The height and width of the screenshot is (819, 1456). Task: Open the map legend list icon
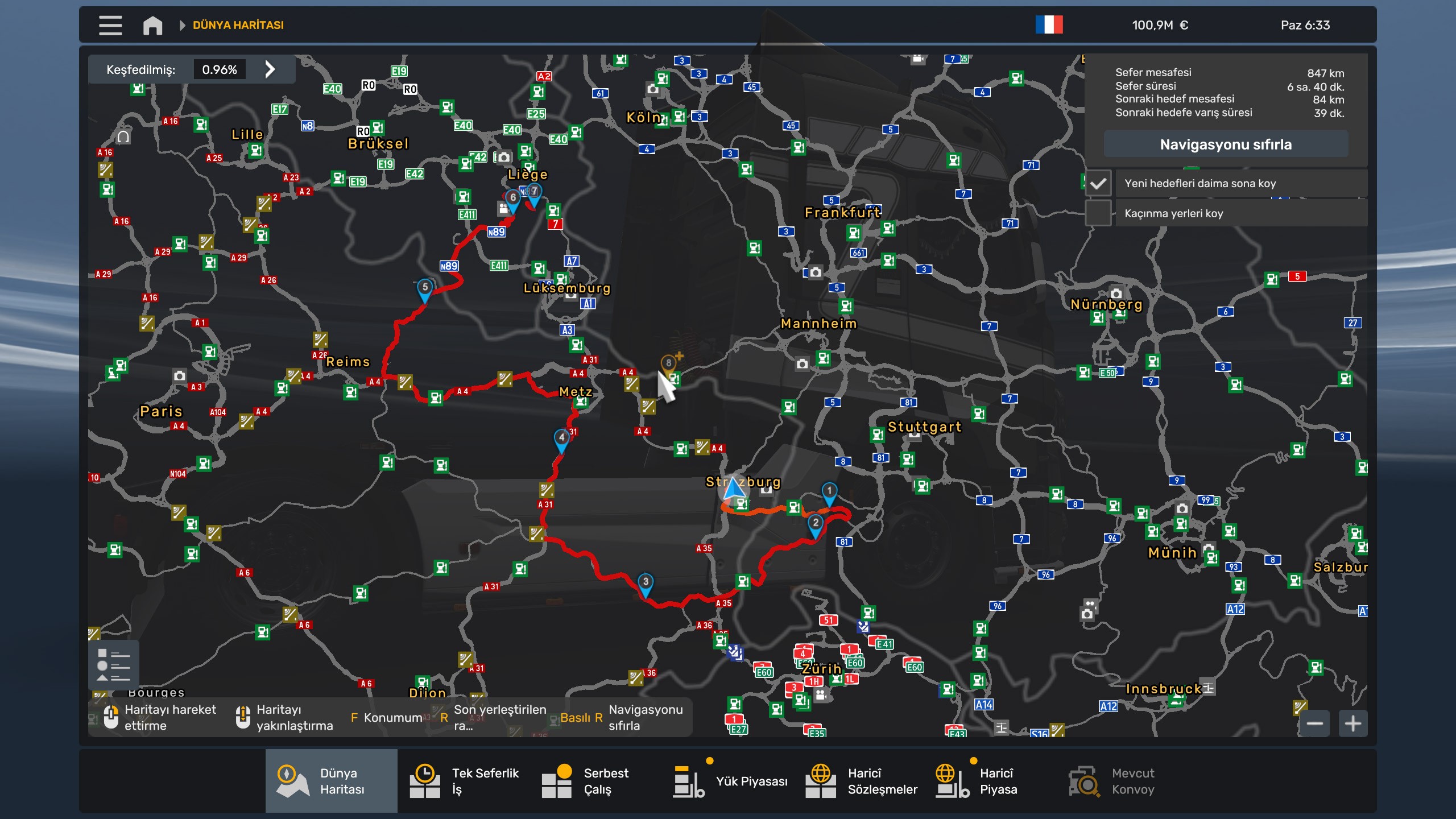[114, 665]
